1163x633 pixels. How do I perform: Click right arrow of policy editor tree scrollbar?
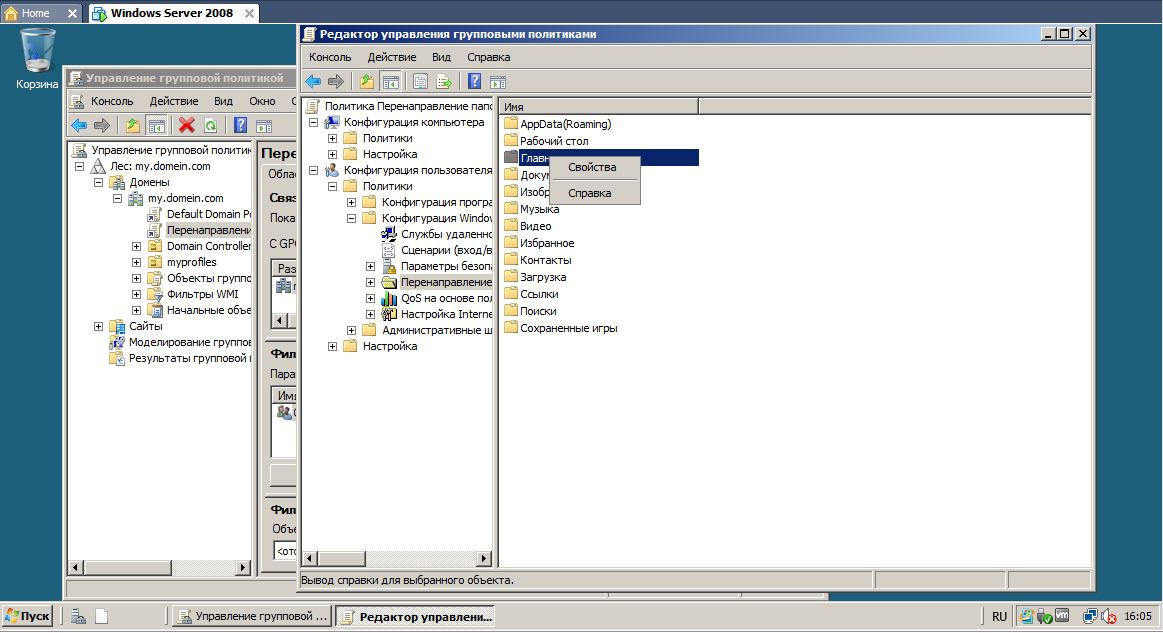pyautogui.click(x=484, y=558)
